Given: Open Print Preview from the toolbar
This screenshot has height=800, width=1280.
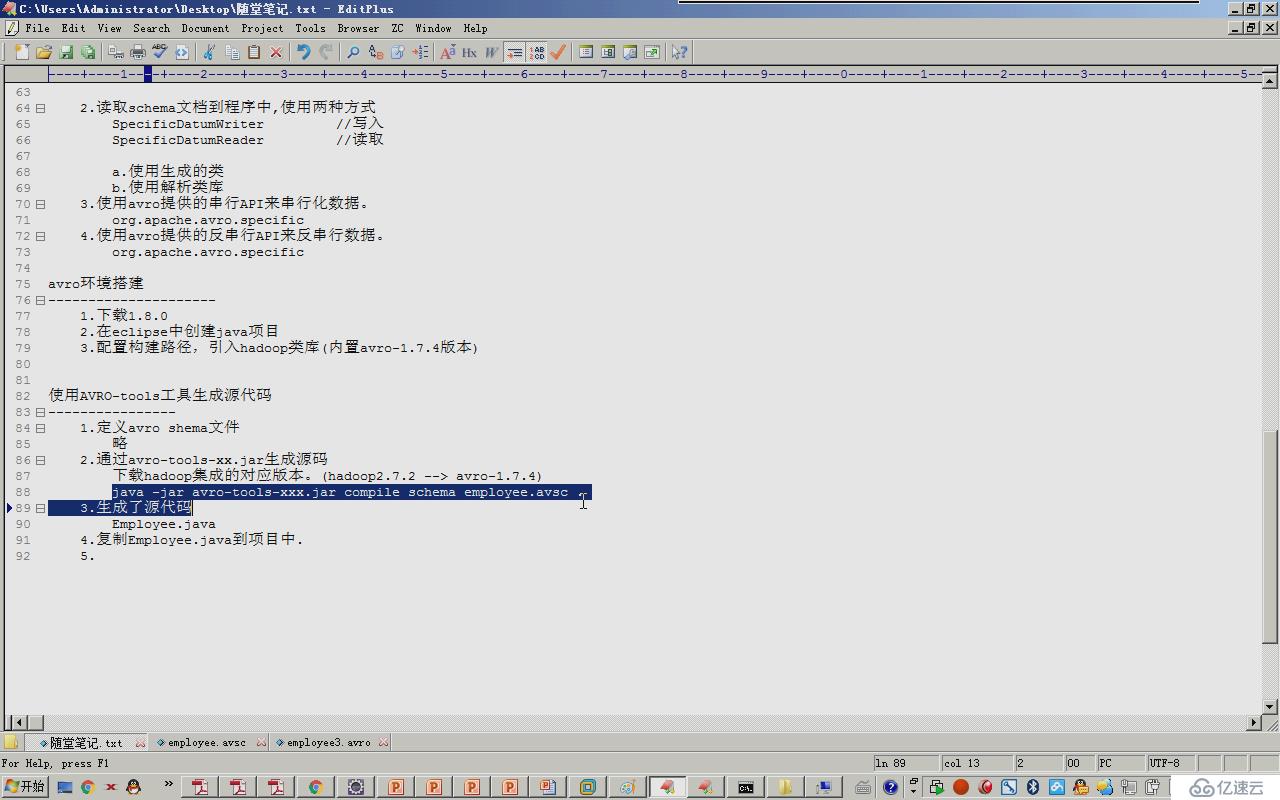Looking at the screenshot, I should coord(116,52).
